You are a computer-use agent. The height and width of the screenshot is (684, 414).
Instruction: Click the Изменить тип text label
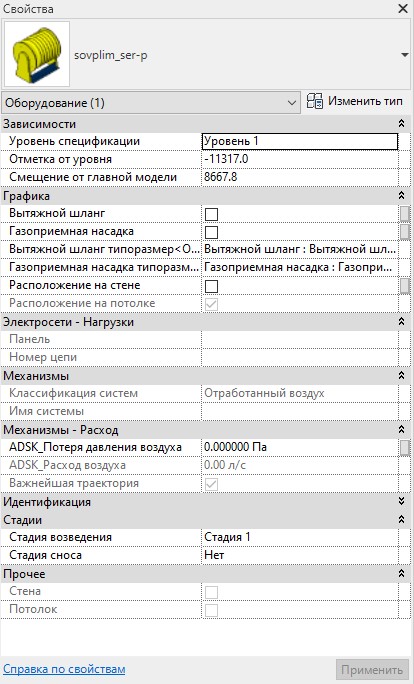click(365, 101)
